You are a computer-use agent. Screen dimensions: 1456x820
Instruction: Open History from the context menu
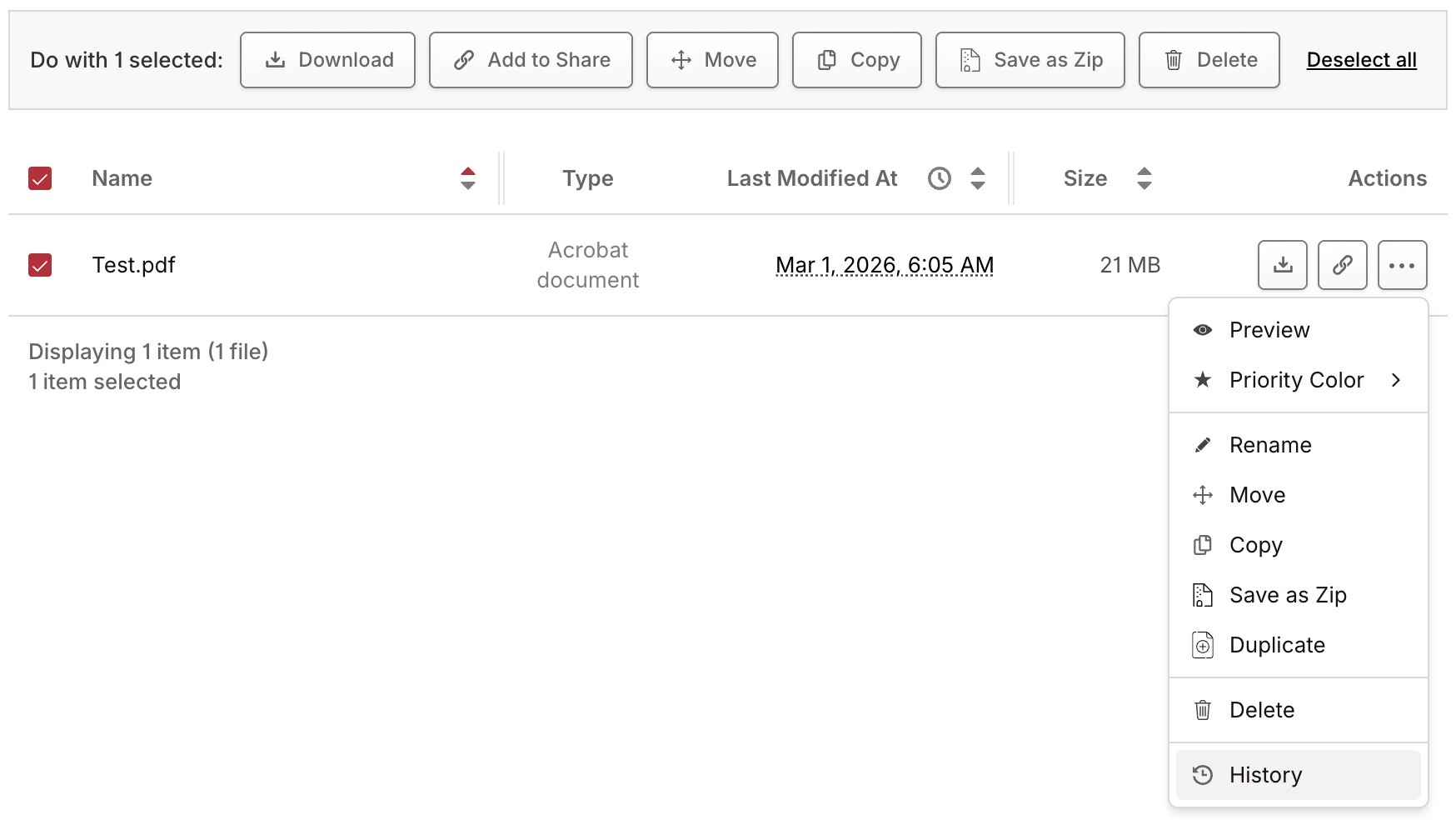[1299, 775]
